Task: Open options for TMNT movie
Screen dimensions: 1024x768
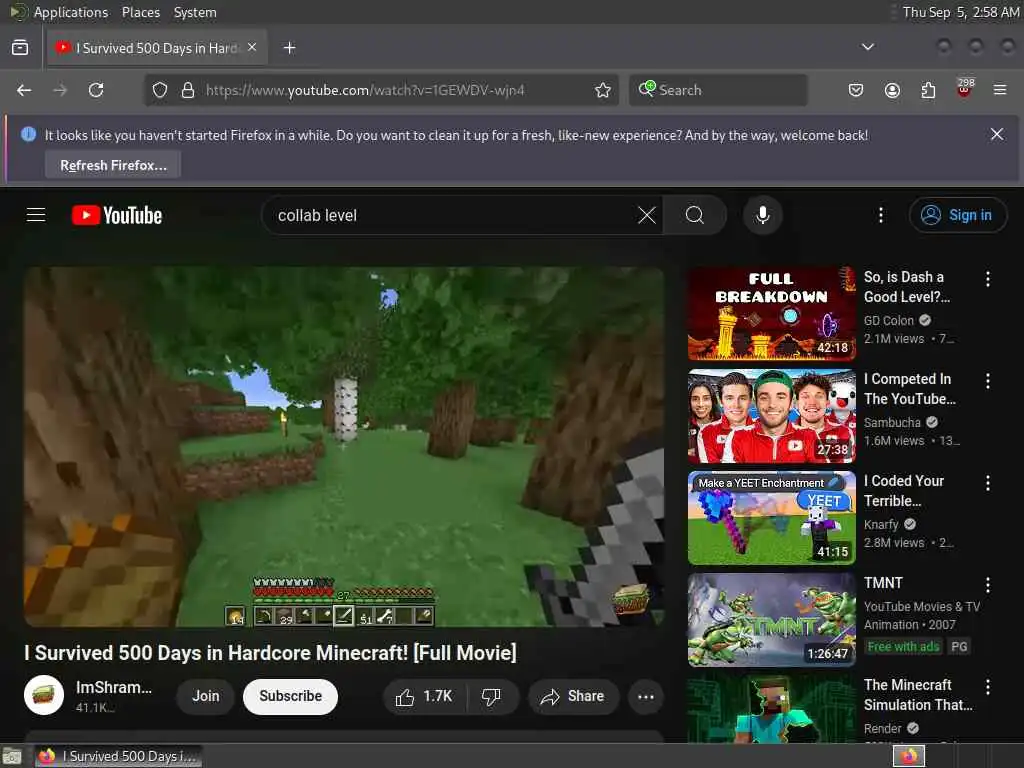Action: pos(987,584)
